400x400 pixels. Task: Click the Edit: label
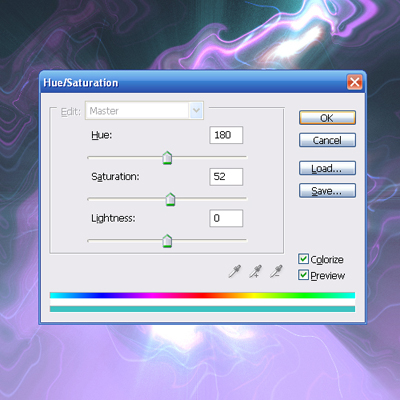click(71, 112)
